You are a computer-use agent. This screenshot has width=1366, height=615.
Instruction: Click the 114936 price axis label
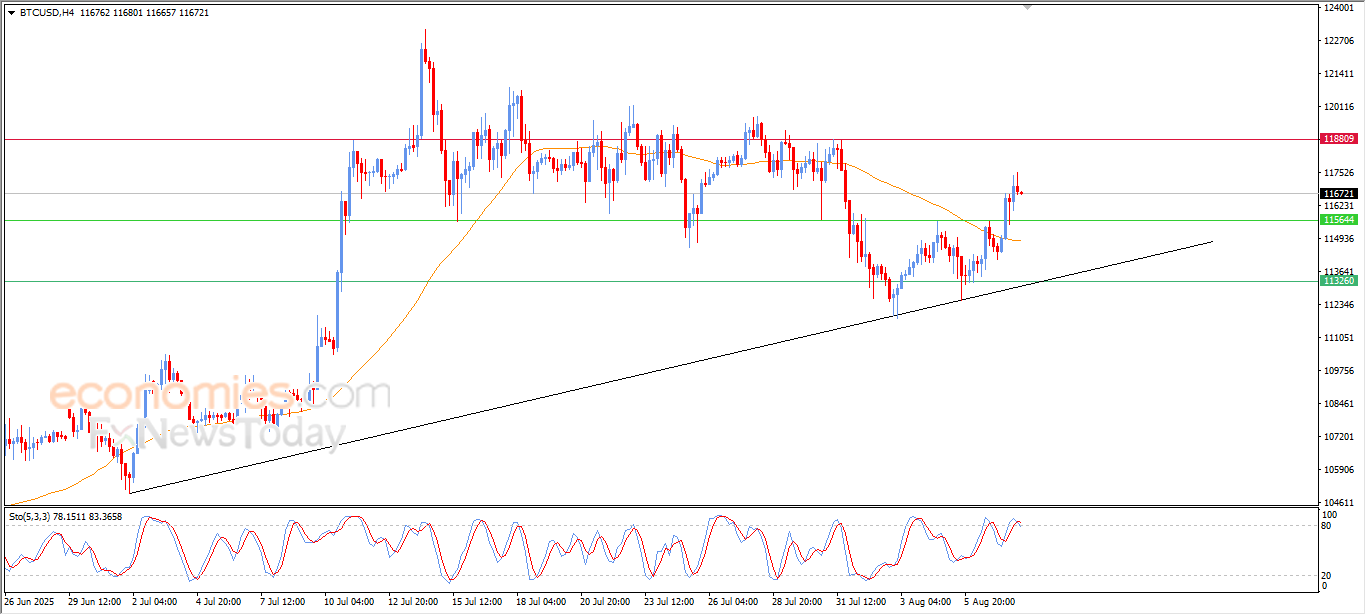pyautogui.click(x=1339, y=238)
